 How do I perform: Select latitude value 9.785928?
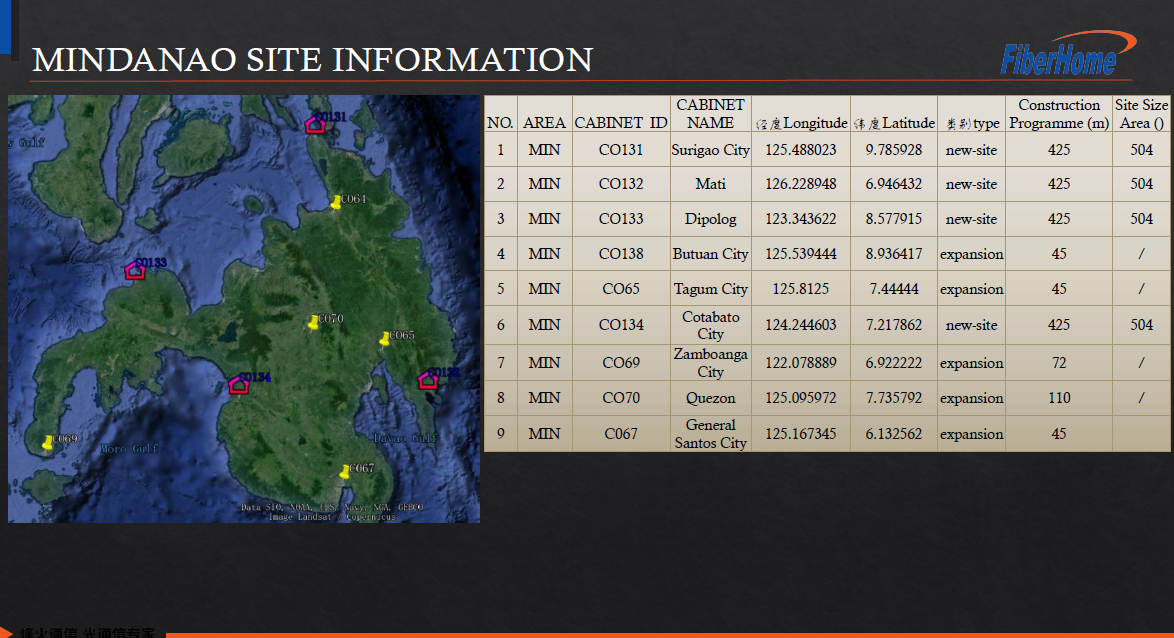(x=894, y=150)
